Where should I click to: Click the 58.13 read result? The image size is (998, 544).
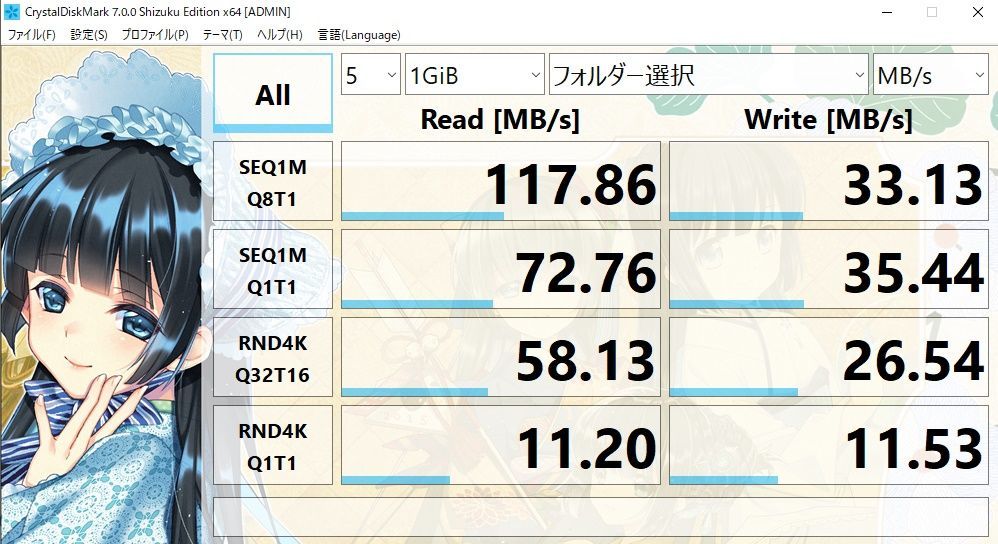pos(501,357)
